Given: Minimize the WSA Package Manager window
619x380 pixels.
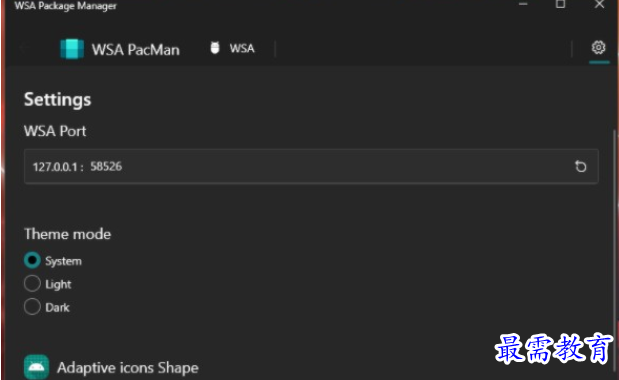Looking at the screenshot, I should point(523,4).
